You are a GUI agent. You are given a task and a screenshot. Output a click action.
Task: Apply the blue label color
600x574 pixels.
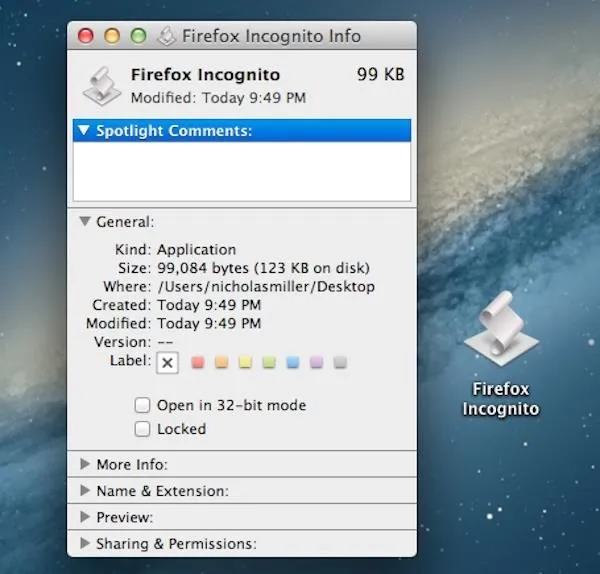pyautogui.click(x=293, y=362)
